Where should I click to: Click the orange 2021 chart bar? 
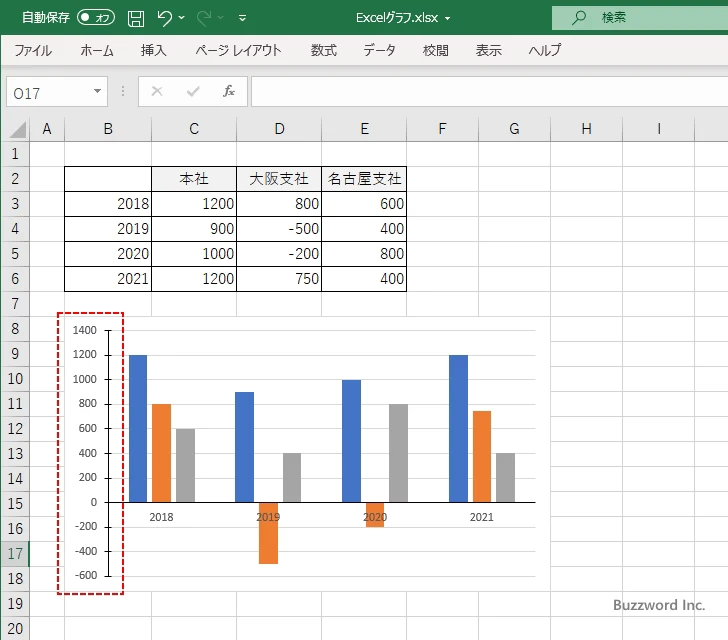click(x=482, y=456)
